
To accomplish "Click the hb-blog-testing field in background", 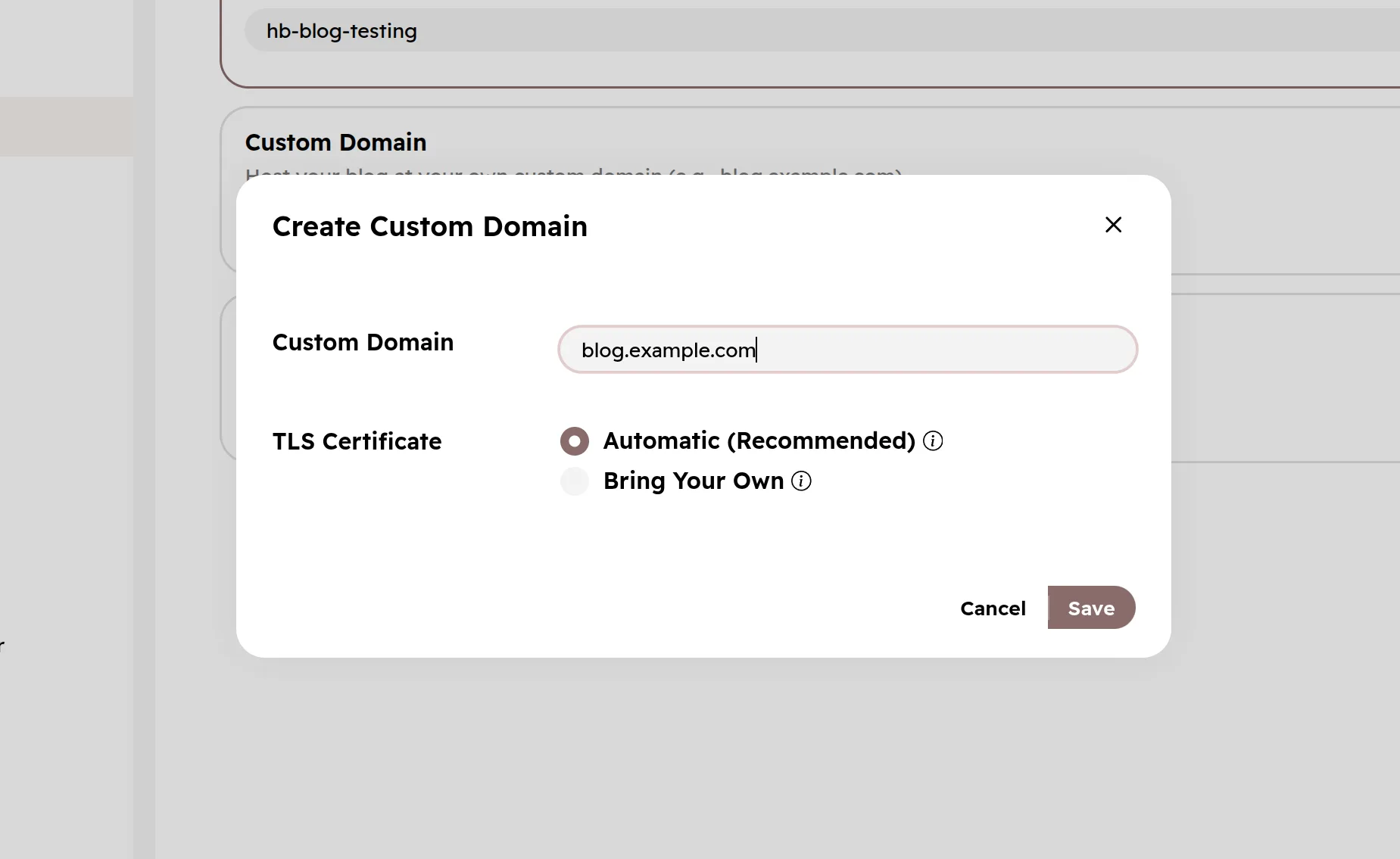I will point(822,30).
